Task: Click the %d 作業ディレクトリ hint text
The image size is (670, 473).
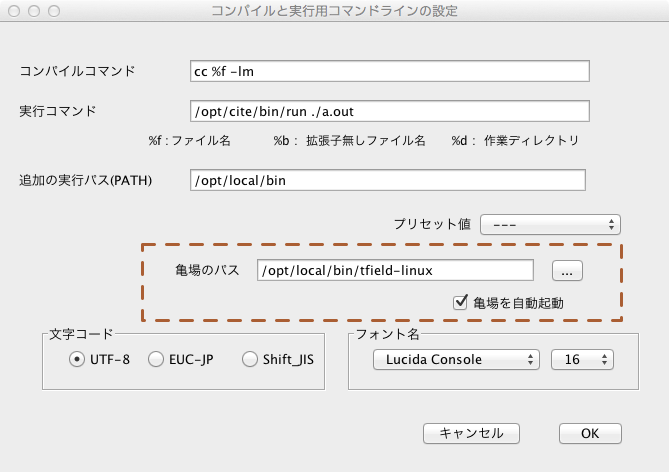Action: (x=514, y=141)
